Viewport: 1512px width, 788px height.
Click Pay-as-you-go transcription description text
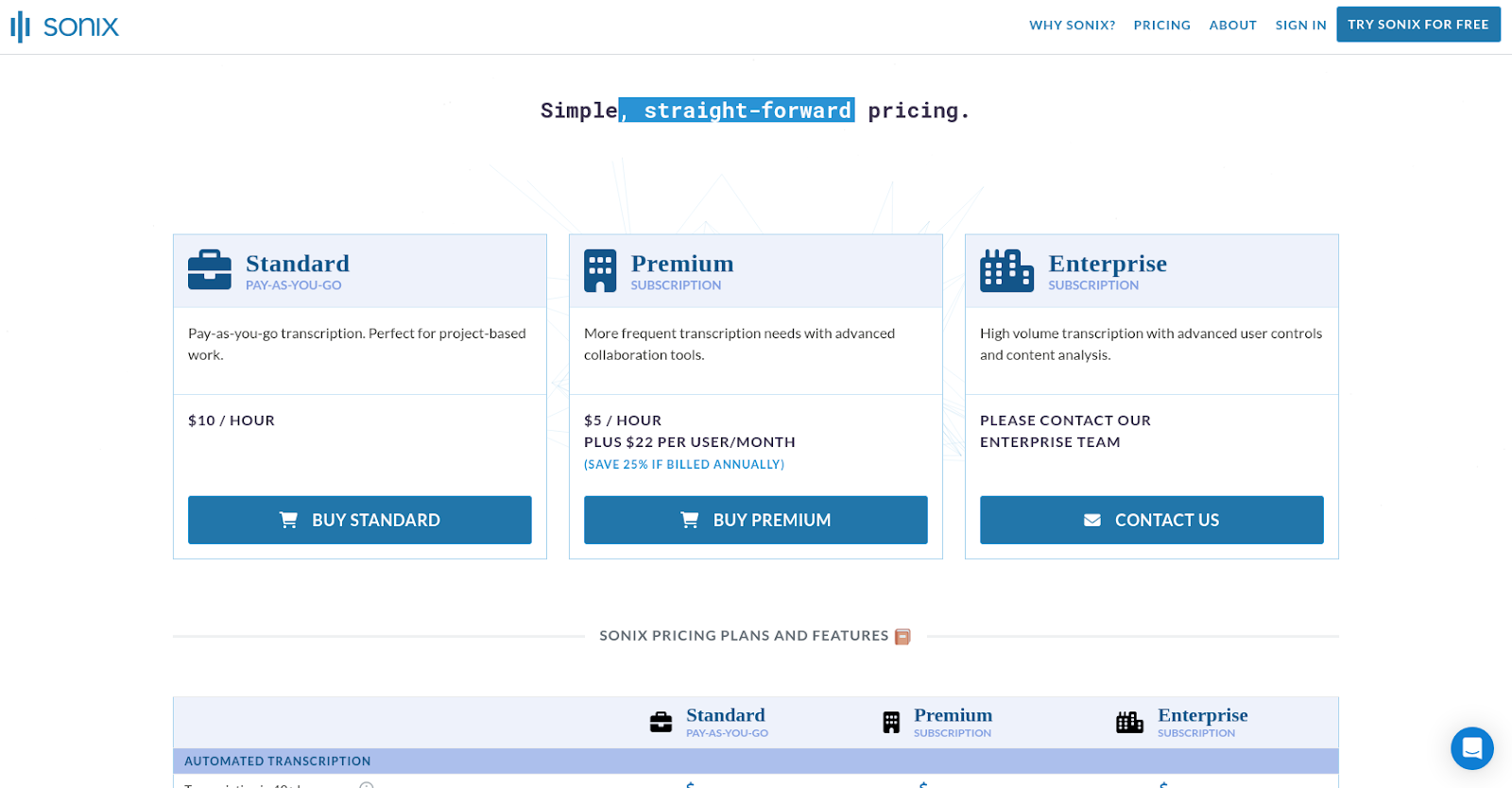click(x=357, y=344)
